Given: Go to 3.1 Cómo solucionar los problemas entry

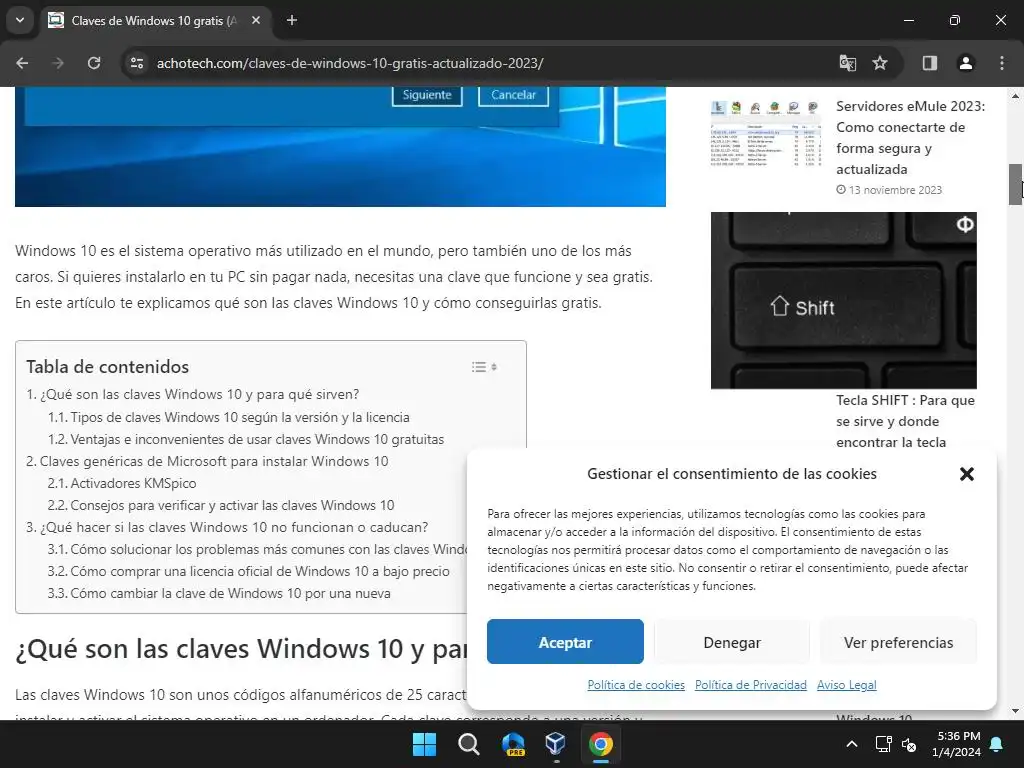Looking at the screenshot, I should (257, 549).
